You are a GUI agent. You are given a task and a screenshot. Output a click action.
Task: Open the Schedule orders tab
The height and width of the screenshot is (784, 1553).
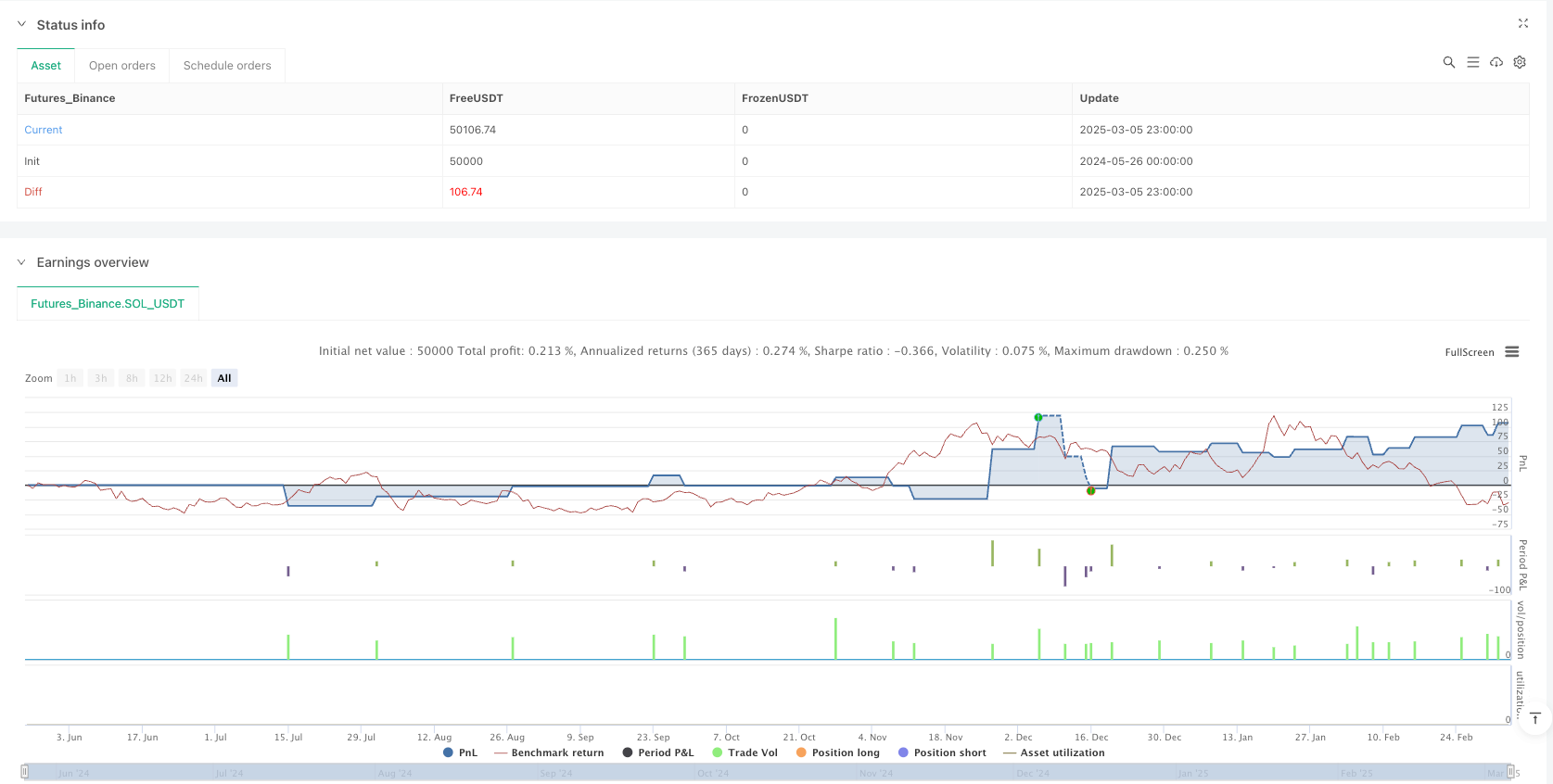pos(227,66)
